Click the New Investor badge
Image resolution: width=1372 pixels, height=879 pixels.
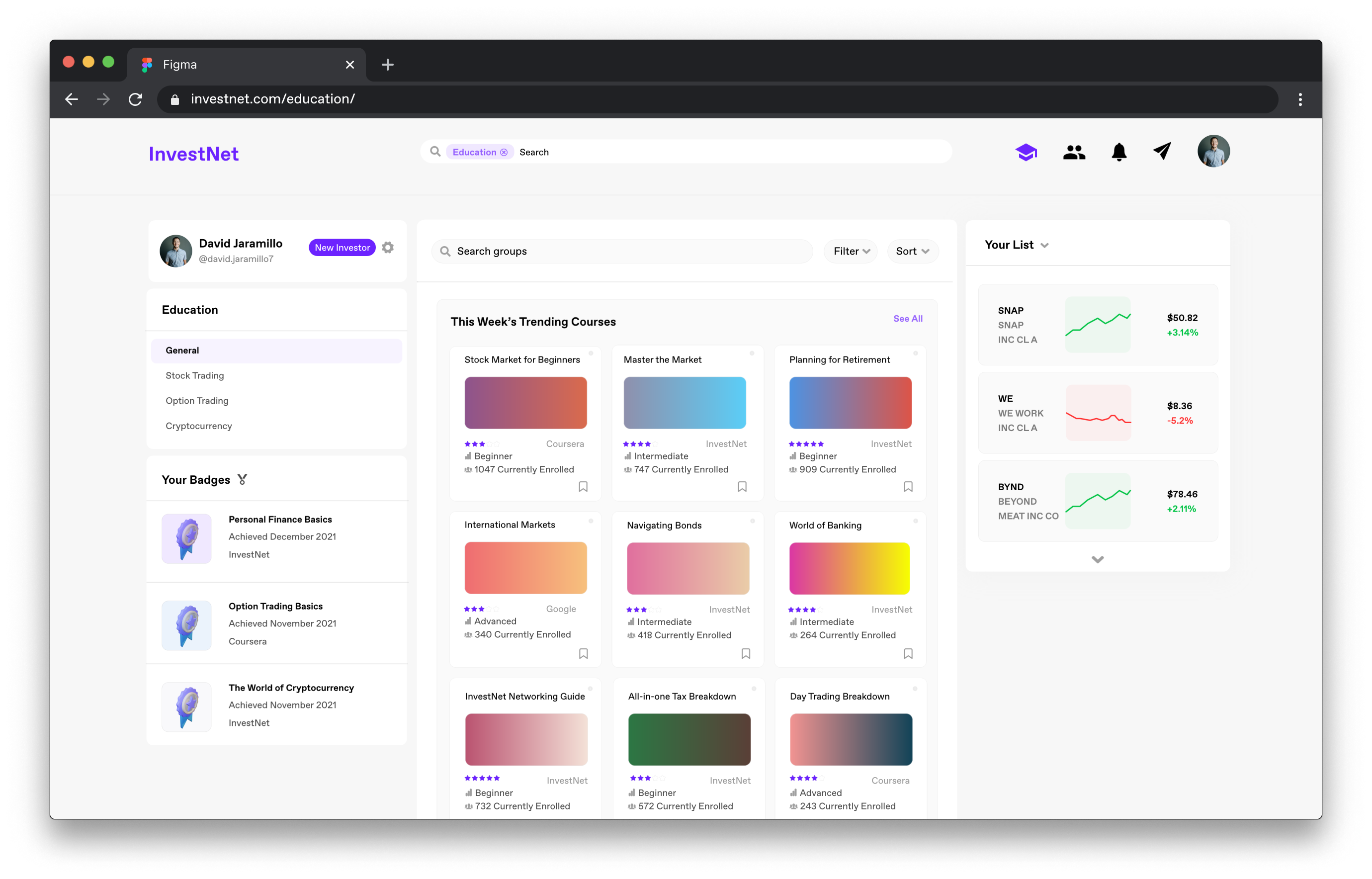[x=342, y=247]
